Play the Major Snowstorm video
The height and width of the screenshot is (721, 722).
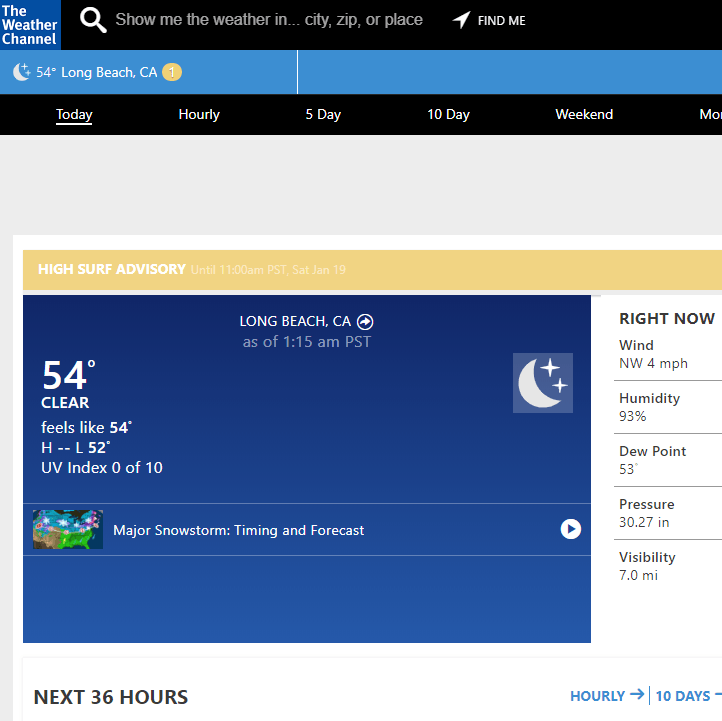pos(570,529)
